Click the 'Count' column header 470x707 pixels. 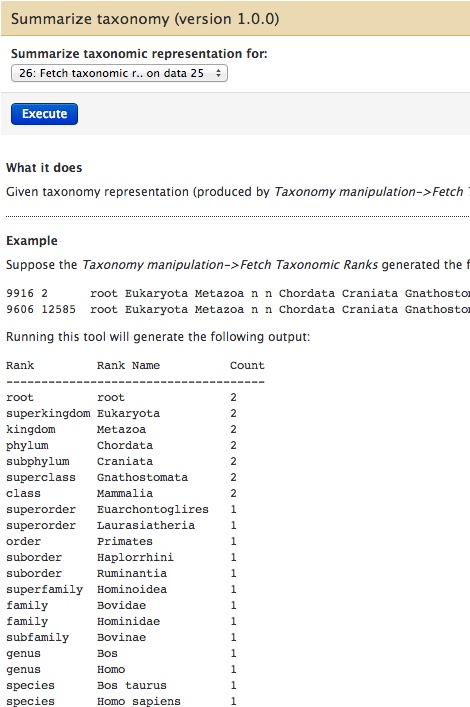tap(247, 365)
